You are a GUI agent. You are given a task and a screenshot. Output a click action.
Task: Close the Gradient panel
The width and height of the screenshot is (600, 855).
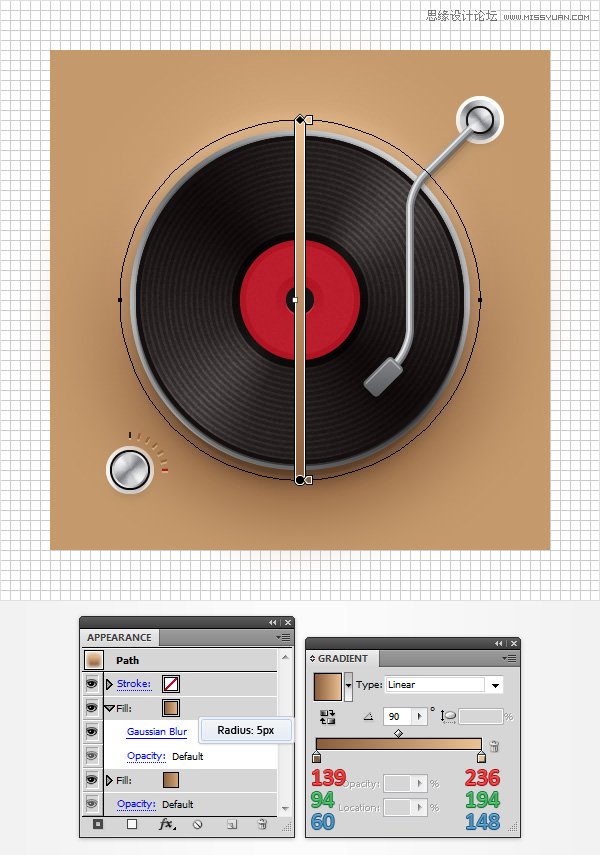pyautogui.click(x=514, y=643)
